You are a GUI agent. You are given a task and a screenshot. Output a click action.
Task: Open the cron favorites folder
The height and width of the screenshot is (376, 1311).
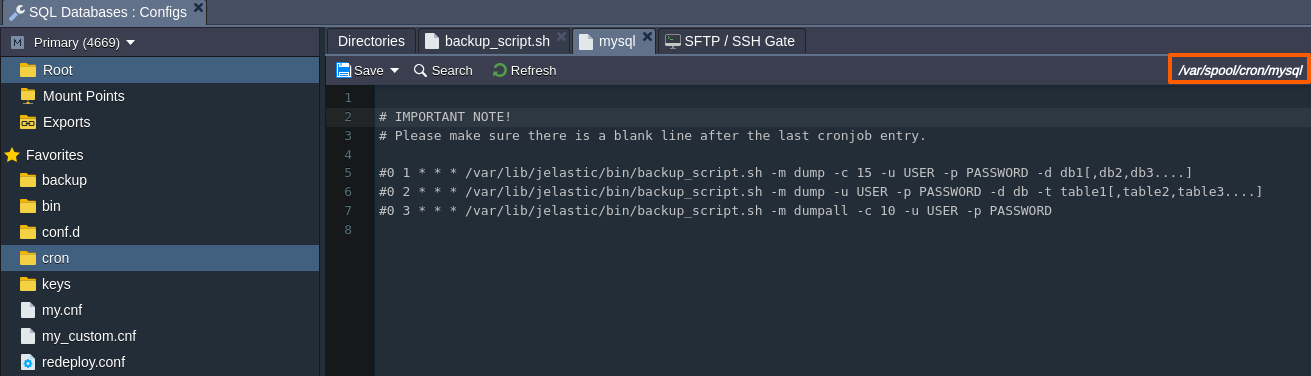point(160,258)
